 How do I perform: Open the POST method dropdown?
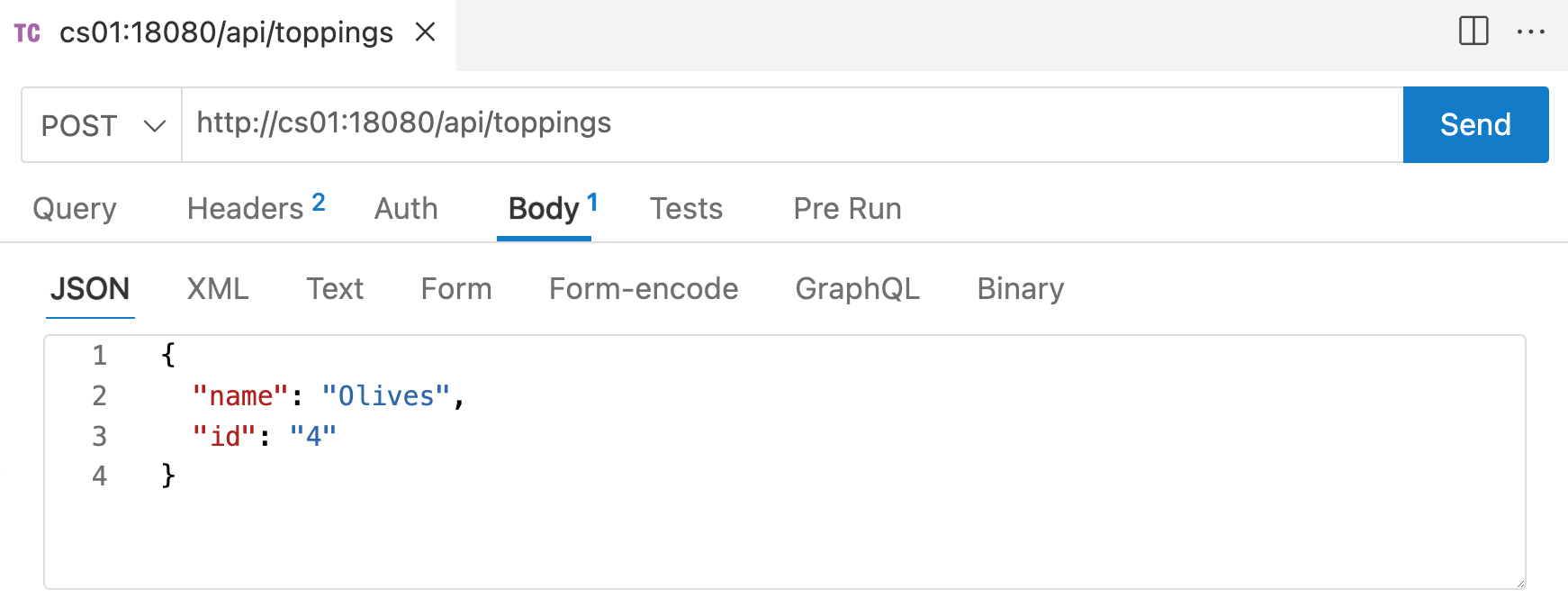[x=102, y=125]
